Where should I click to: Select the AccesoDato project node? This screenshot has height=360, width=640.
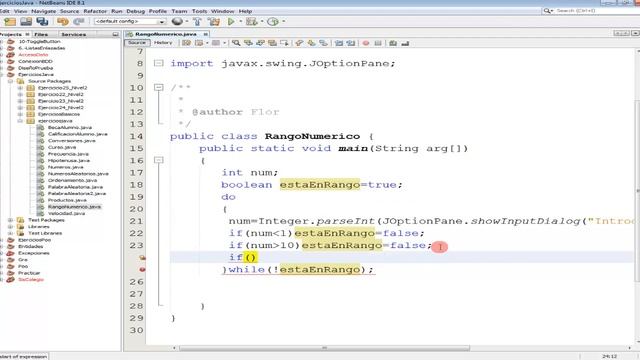coord(33,55)
